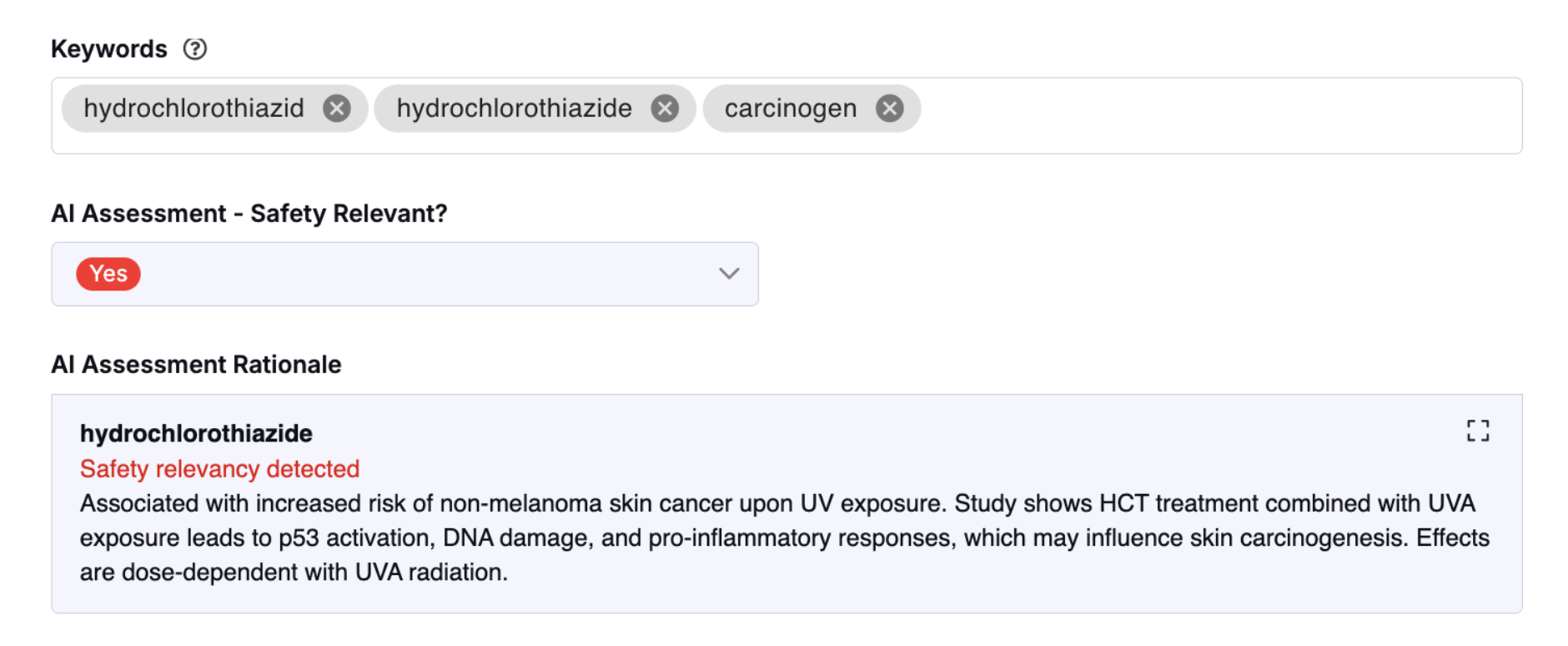Expand the AI Assessment Rationale box fullscreen
The height and width of the screenshot is (646, 1568).
pyautogui.click(x=1478, y=431)
